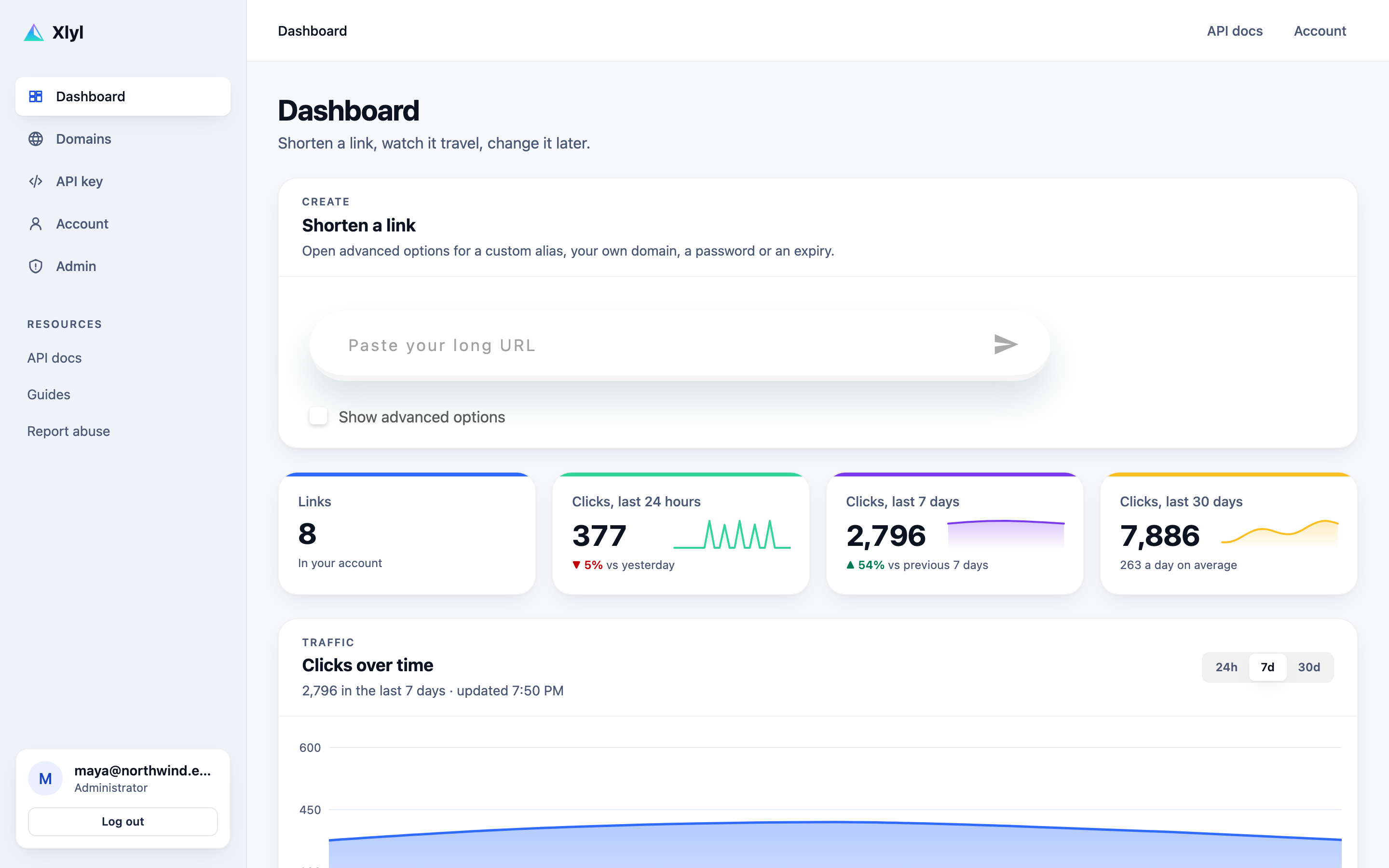Click the red 5% vs yesterday indicator
Image resolution: width=1389 pixels, height=868 pixels.
(x=623, y=565)
